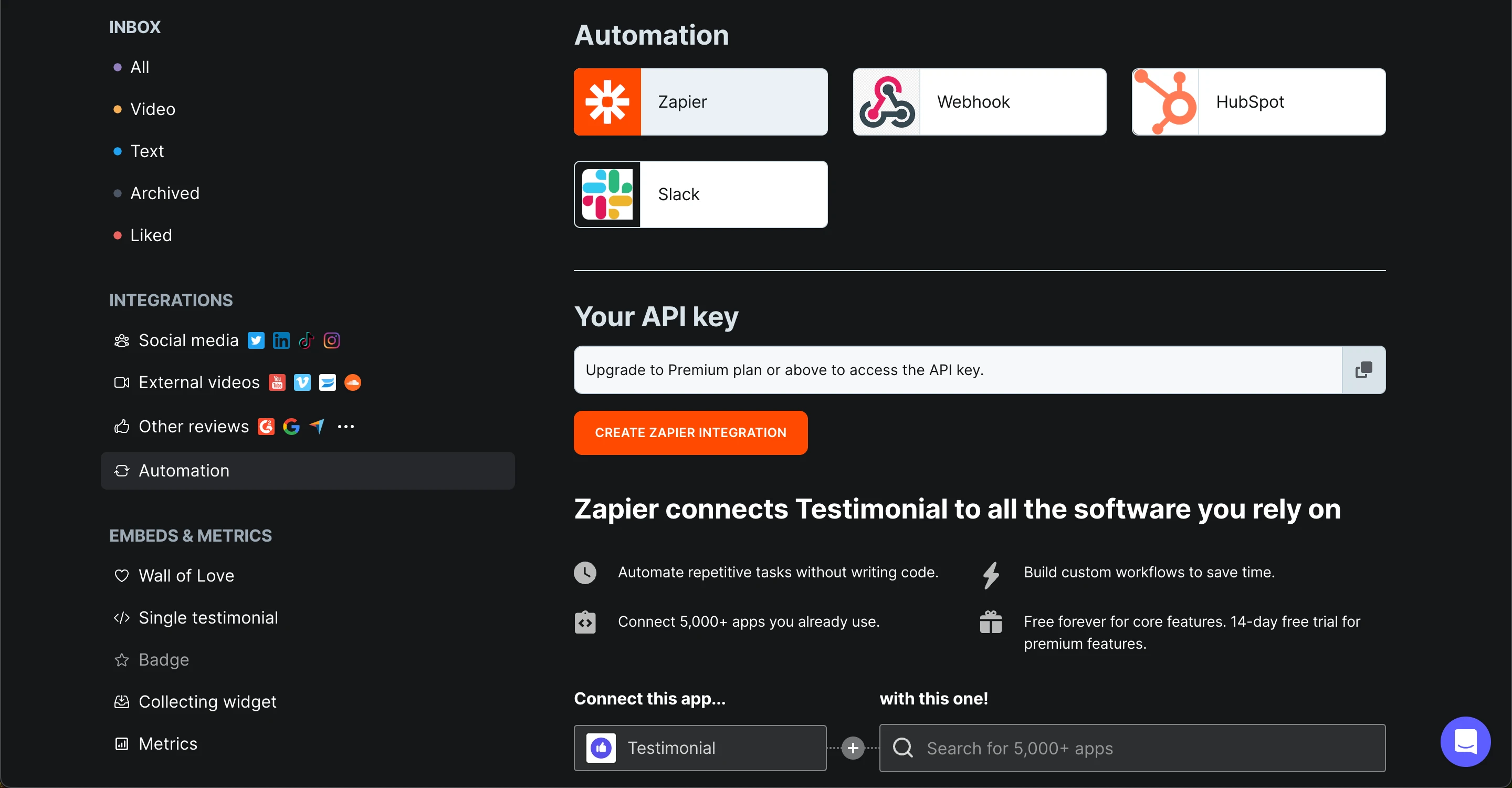The image size is (1512, 788).
Task: Click the Webhook logo icon
Action: (887, 102)
